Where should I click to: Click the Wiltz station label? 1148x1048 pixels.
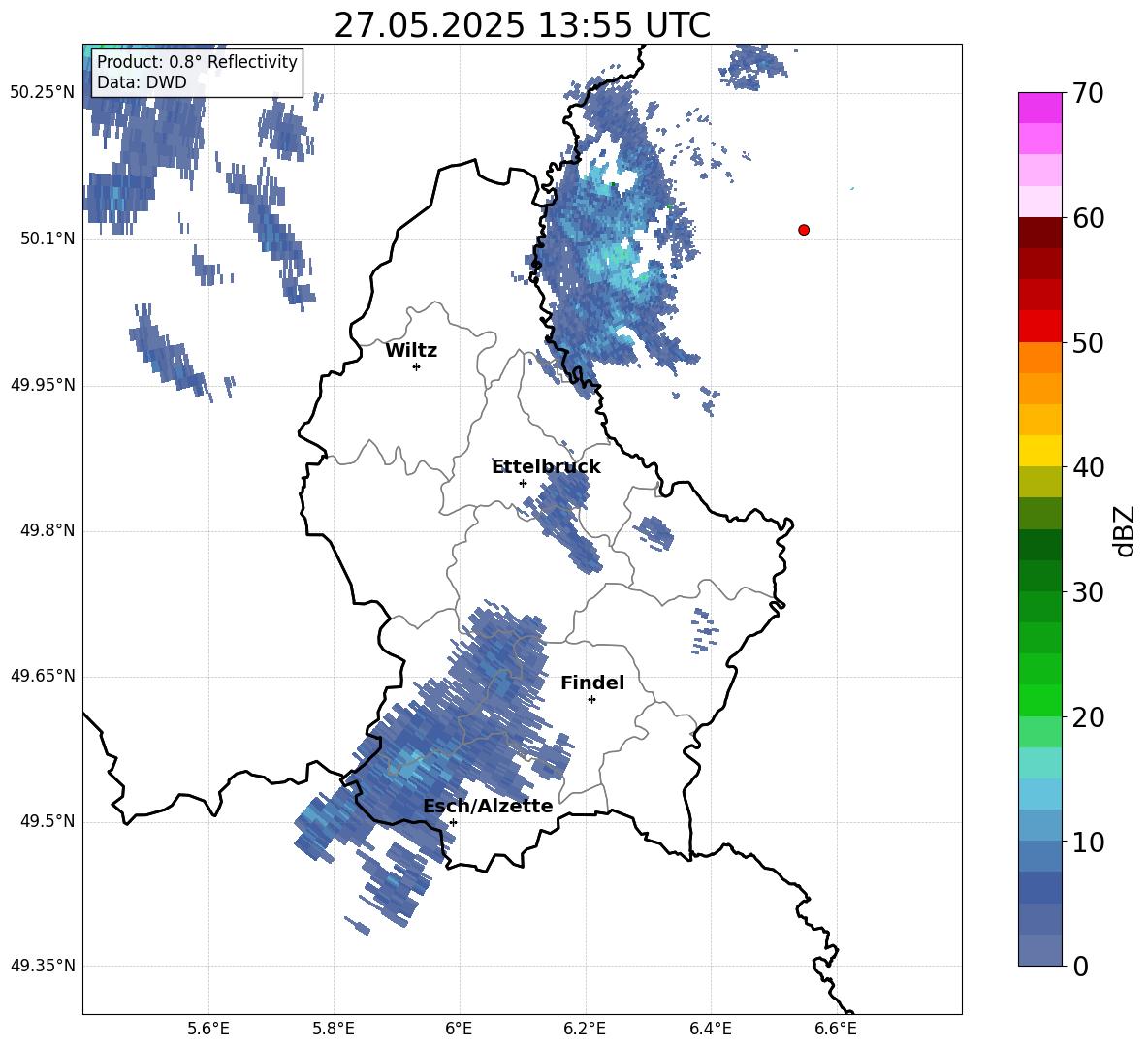point(411,351)
